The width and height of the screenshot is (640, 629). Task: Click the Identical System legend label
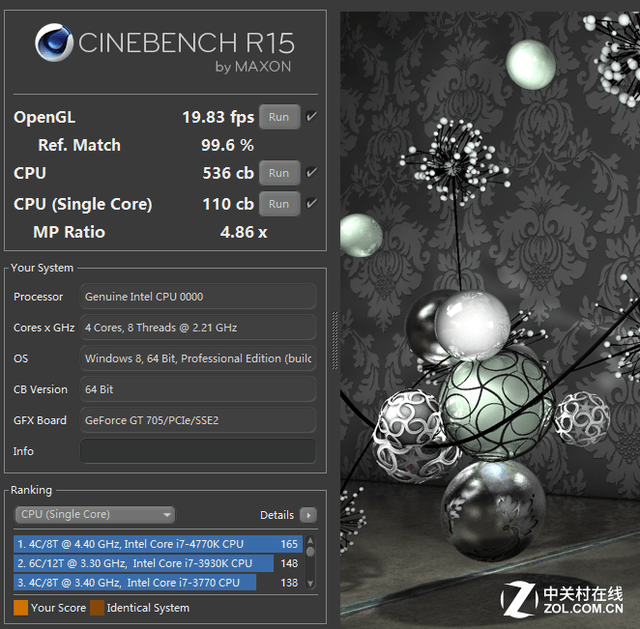tap(148, 608)
